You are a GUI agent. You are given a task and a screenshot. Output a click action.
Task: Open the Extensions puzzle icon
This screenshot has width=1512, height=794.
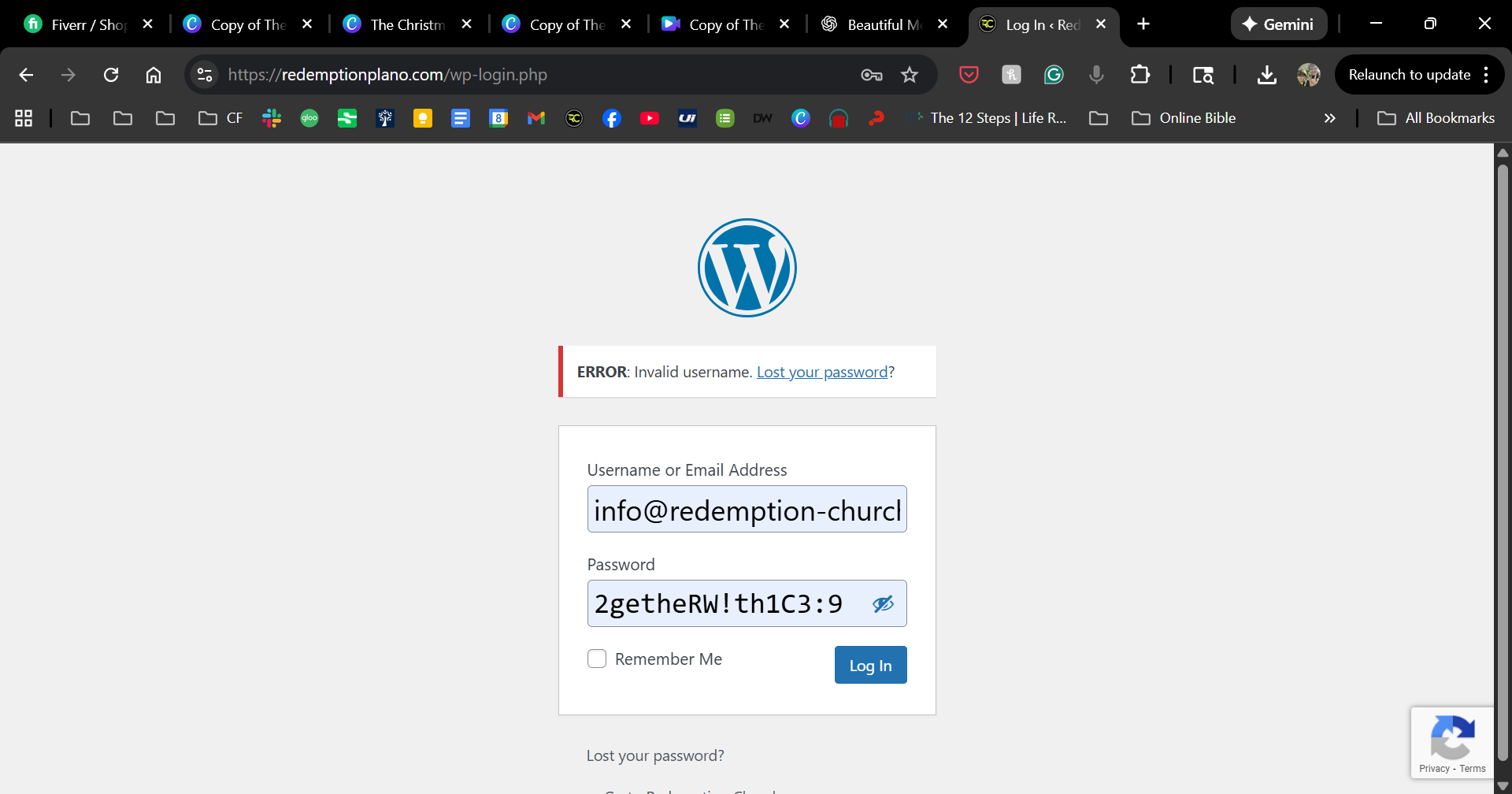pos(1140,75)
